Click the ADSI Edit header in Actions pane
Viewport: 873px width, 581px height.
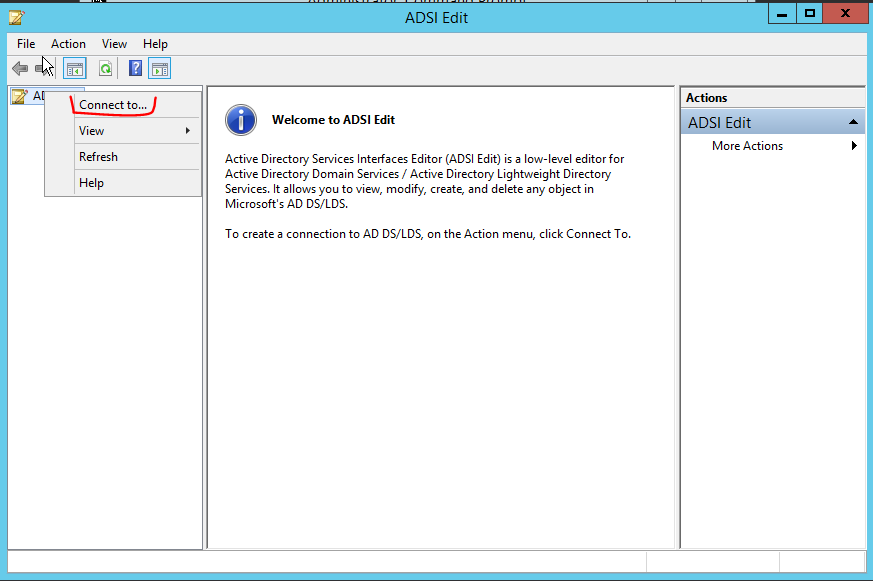pos(772,122)
